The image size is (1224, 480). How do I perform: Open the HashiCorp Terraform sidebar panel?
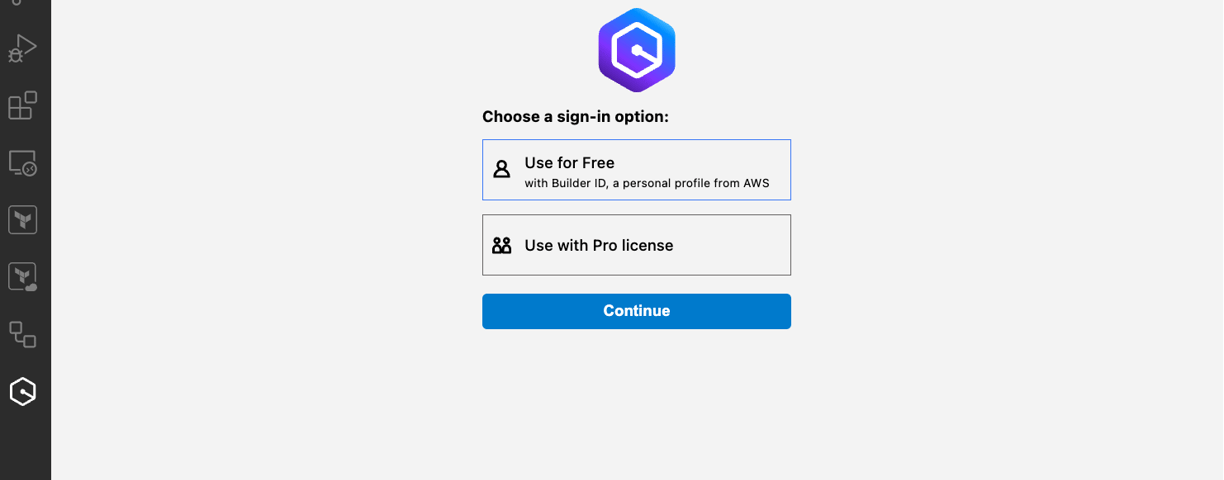pyautogui.click(x=22, y=220)
